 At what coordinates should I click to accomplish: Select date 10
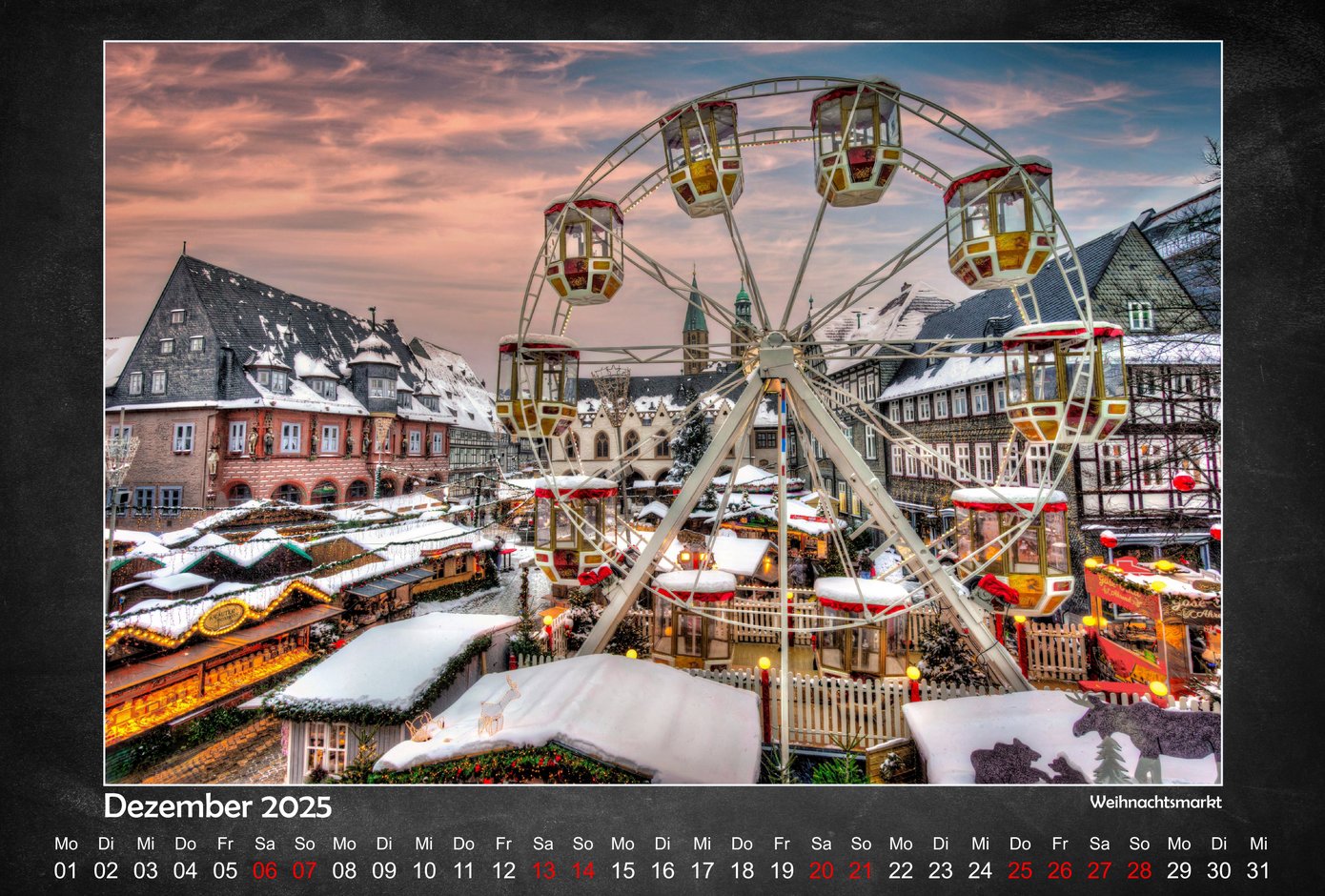click(x=424, y=870)
